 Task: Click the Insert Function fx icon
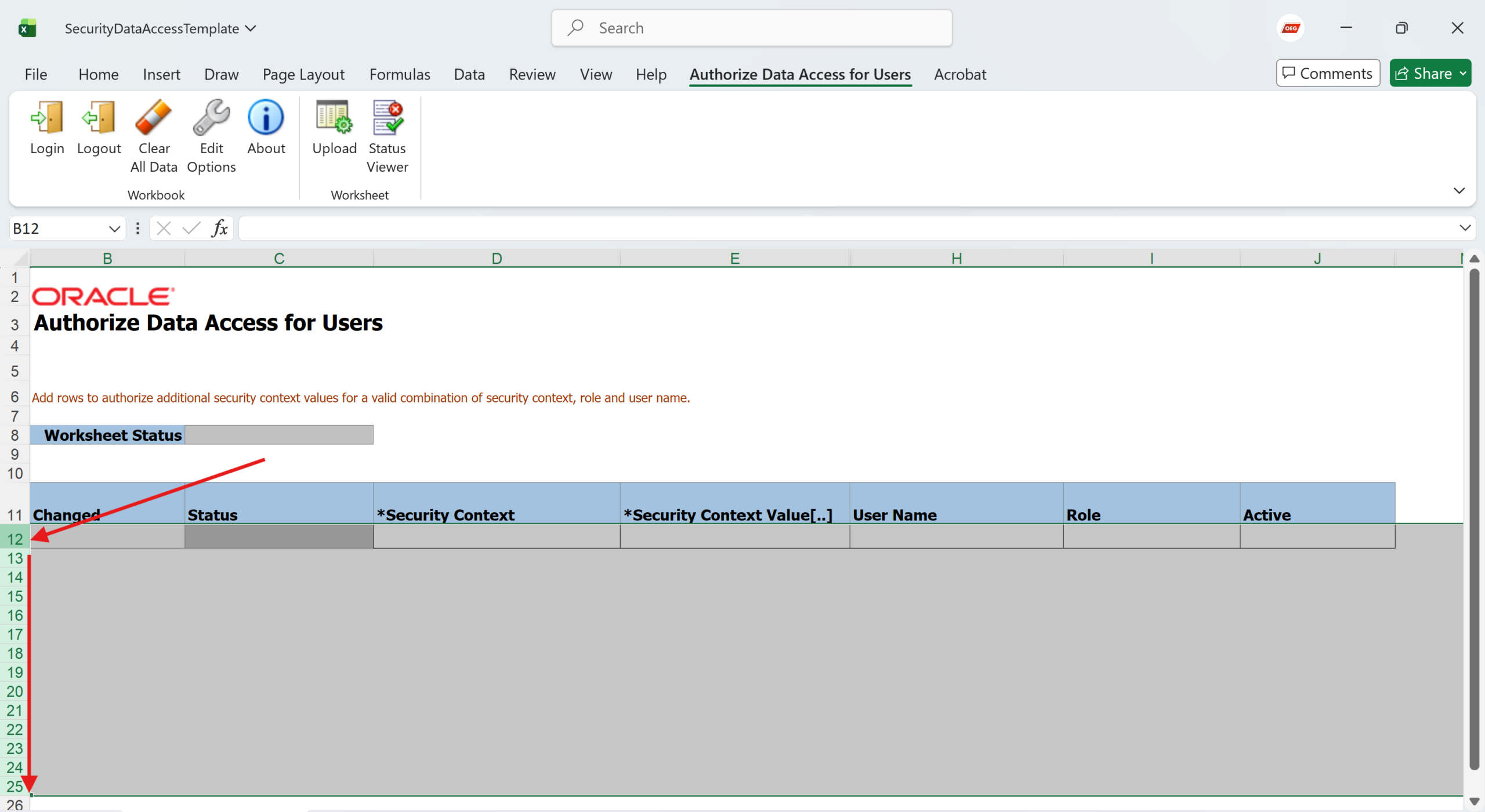220,228
